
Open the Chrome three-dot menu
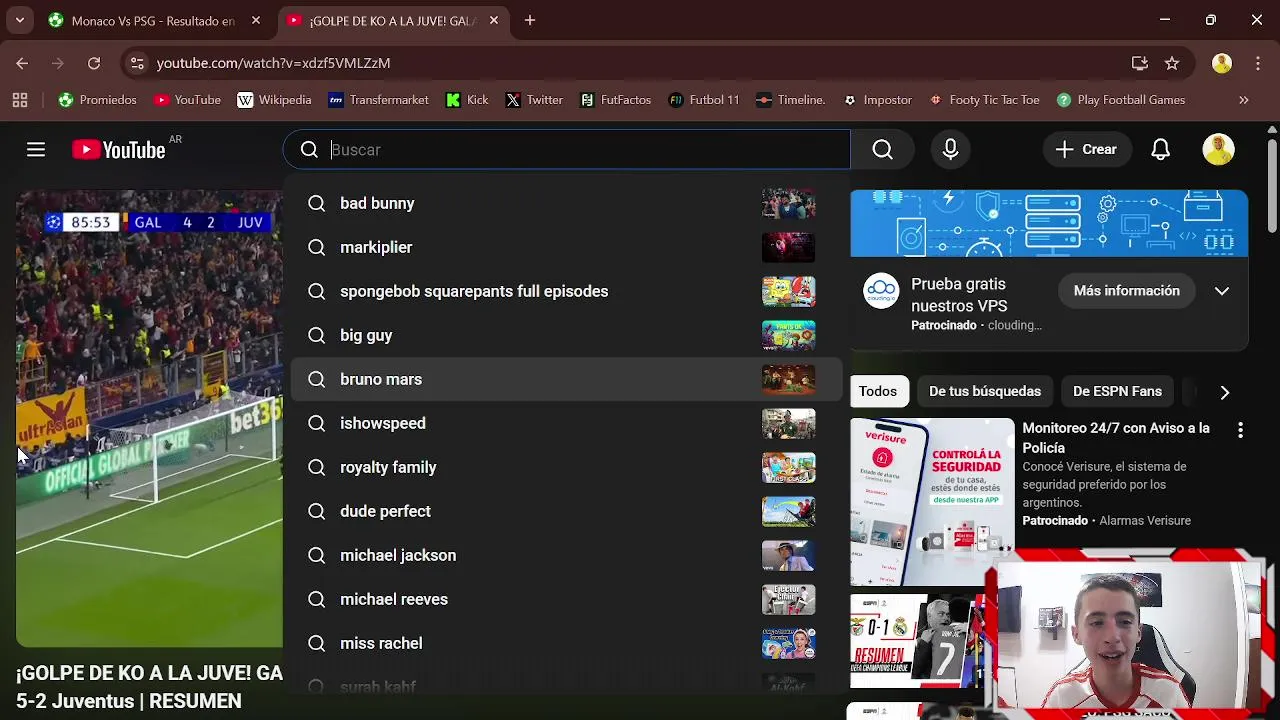pos(1257,63)
